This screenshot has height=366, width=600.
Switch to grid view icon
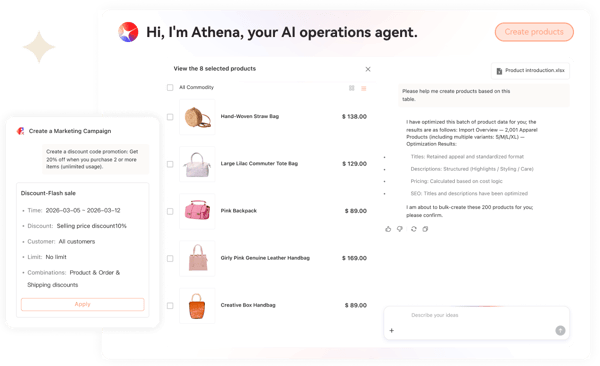click(x=352, y=88)
